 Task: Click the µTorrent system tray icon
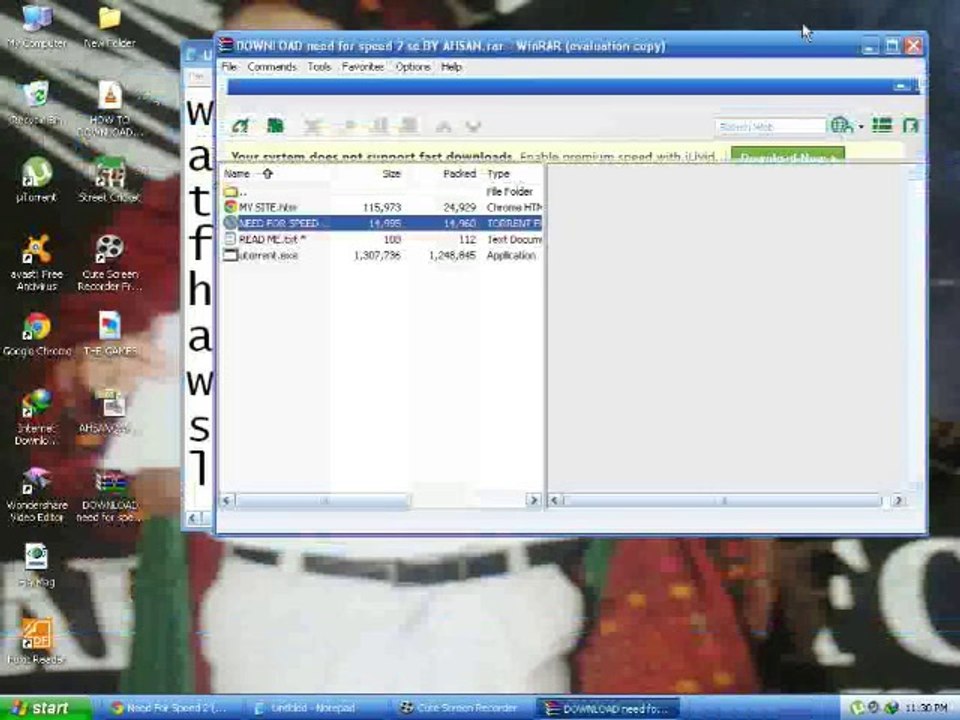[x=857, y=708]
